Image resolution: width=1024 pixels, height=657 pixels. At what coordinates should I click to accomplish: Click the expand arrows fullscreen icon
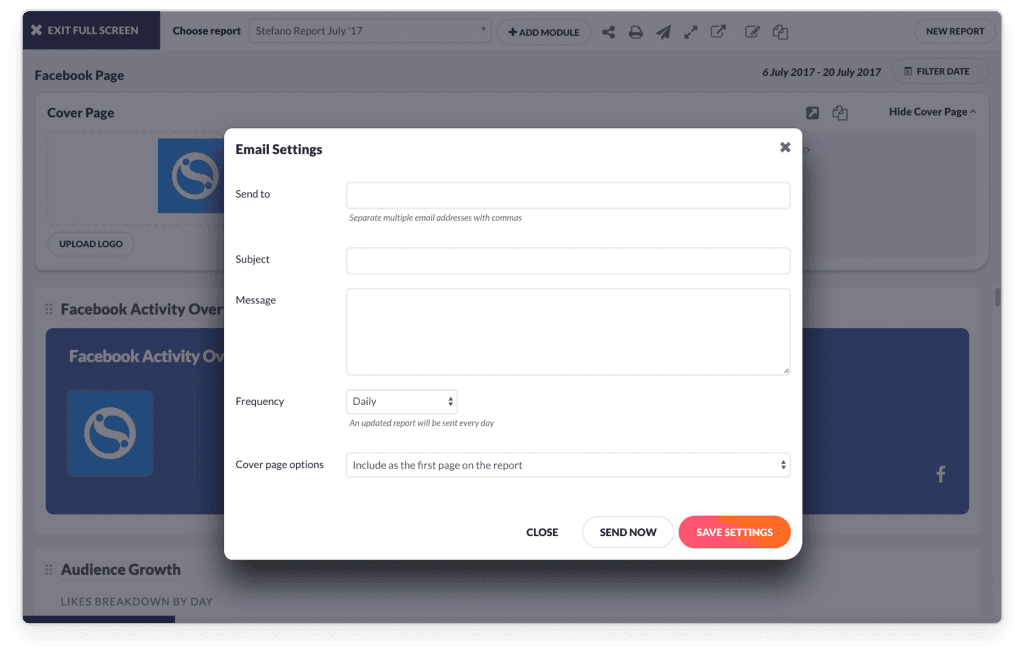pos(690,32)
